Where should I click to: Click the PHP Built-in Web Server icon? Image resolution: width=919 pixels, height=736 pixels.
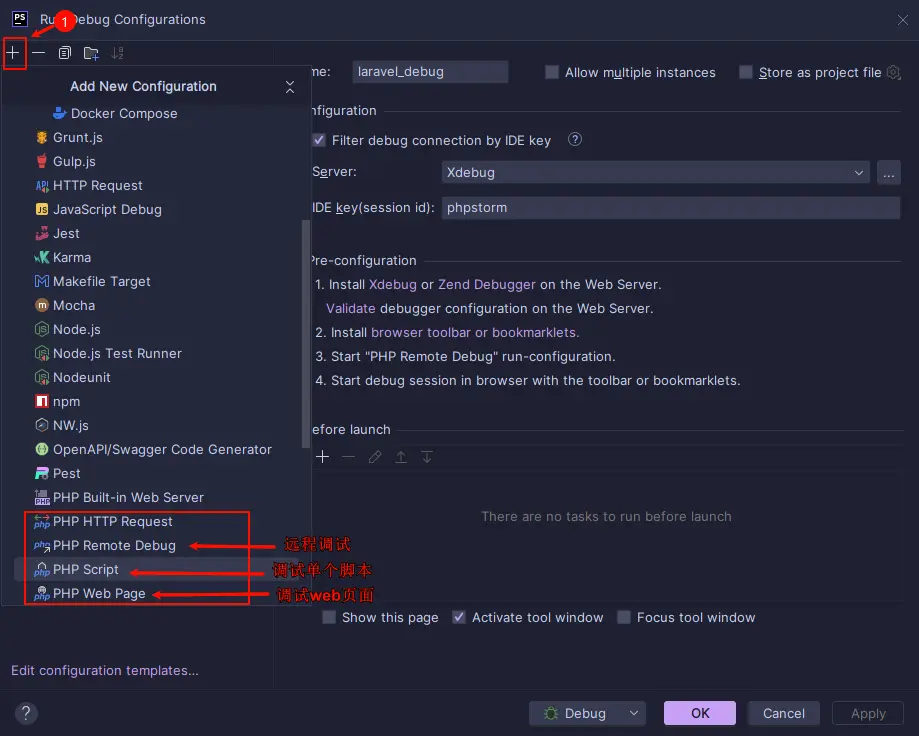[x=42, y=498]
